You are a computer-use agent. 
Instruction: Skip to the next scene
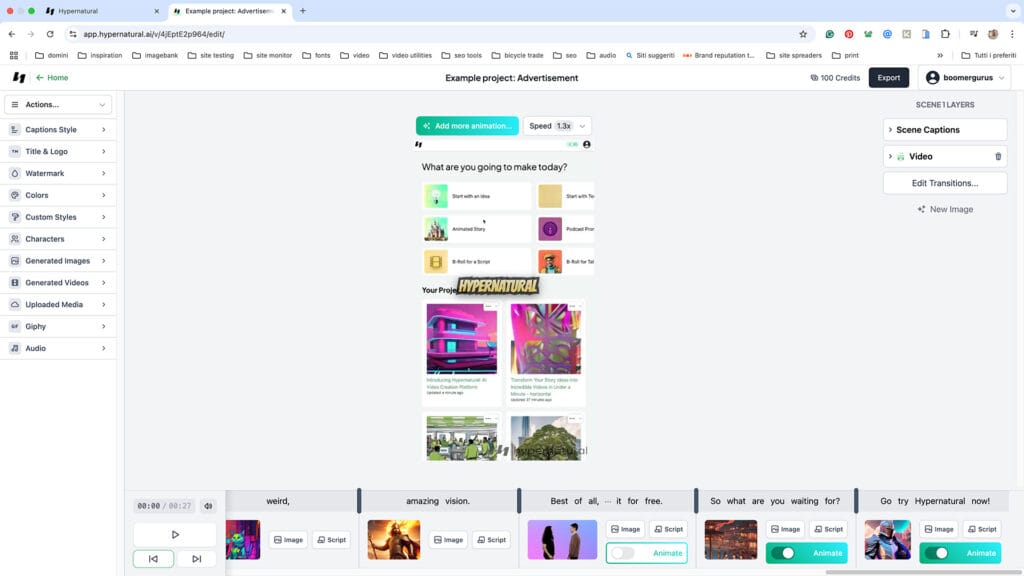pos(196,559)
